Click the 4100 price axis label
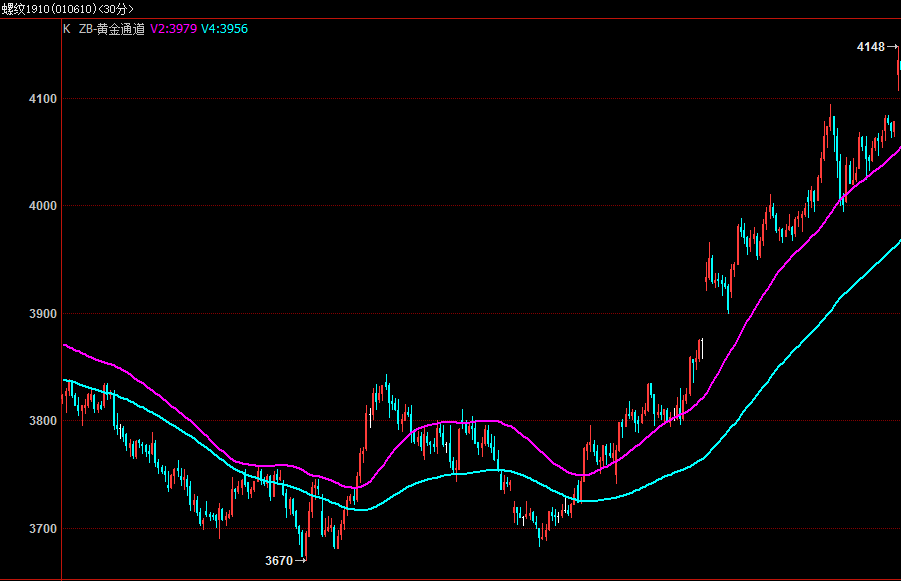This screenshot has height=581, width=901. click(43, 99)
